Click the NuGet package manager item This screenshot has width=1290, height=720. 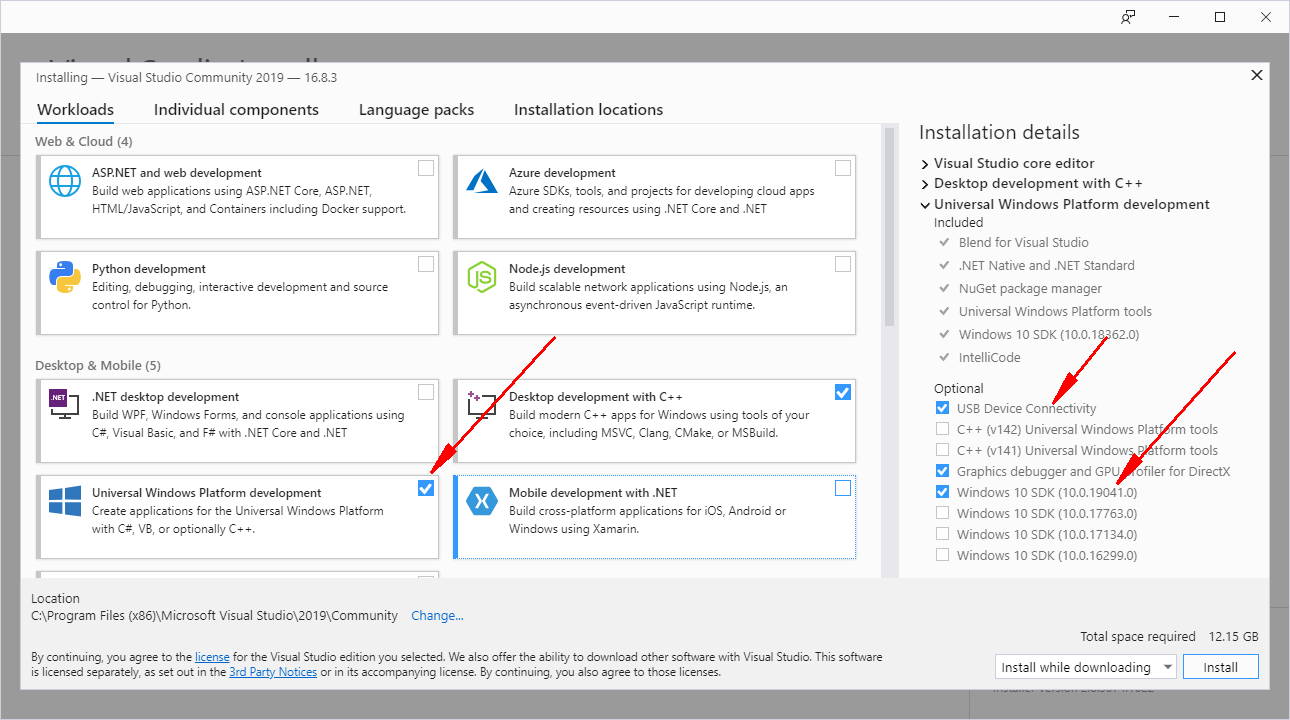pyautogui.click(x=1032, y=288)
